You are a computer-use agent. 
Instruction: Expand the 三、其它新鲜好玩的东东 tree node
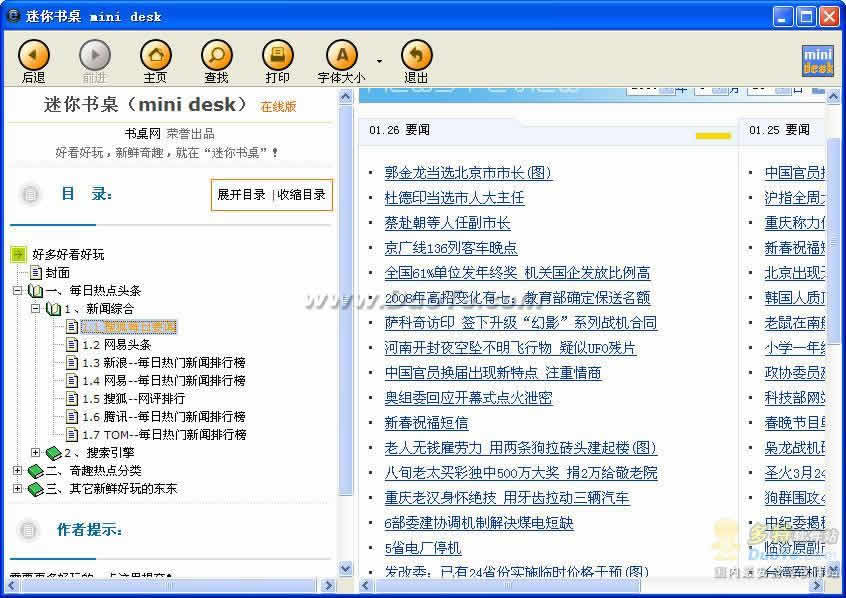[x=17, y=488]
